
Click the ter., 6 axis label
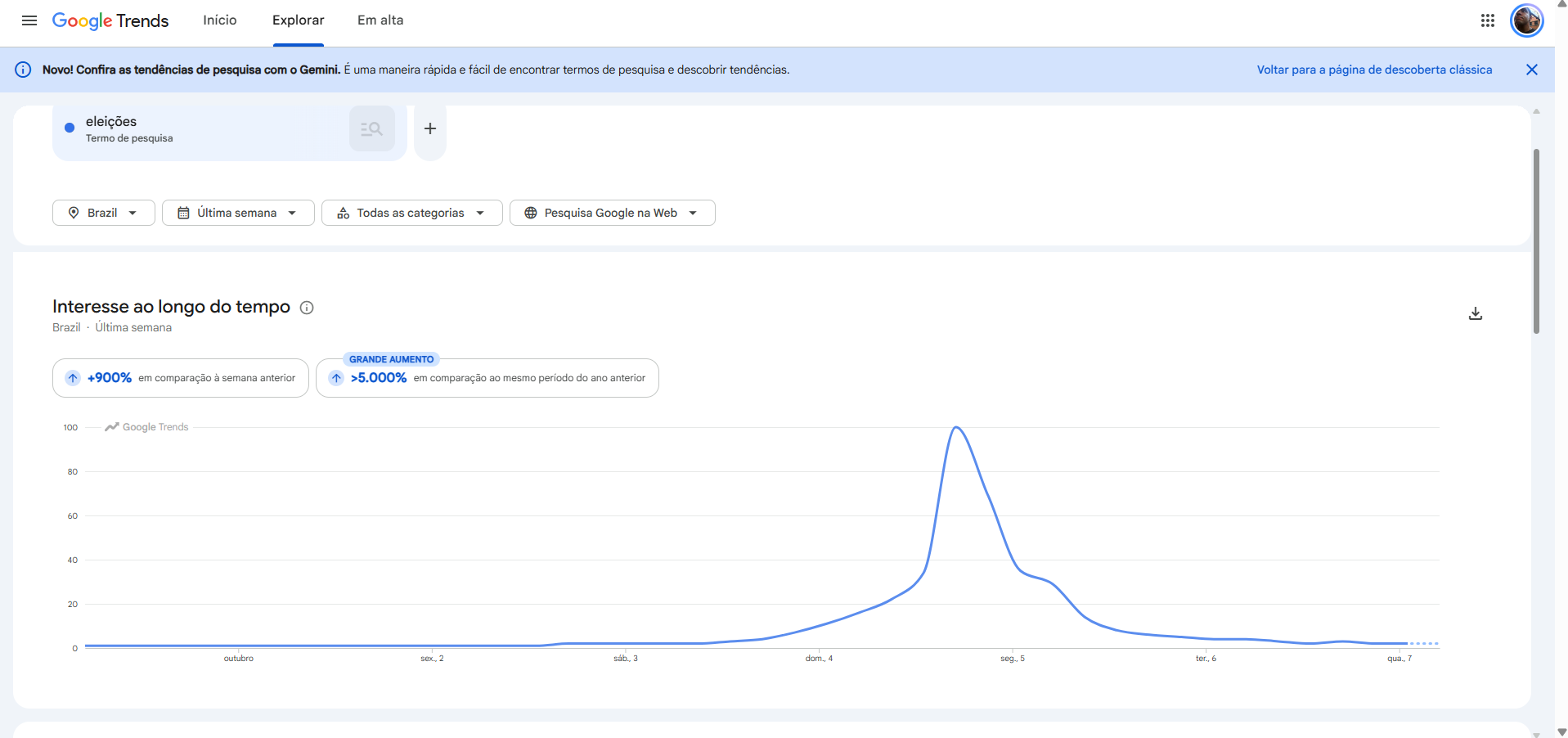(x=1206, y=659)
